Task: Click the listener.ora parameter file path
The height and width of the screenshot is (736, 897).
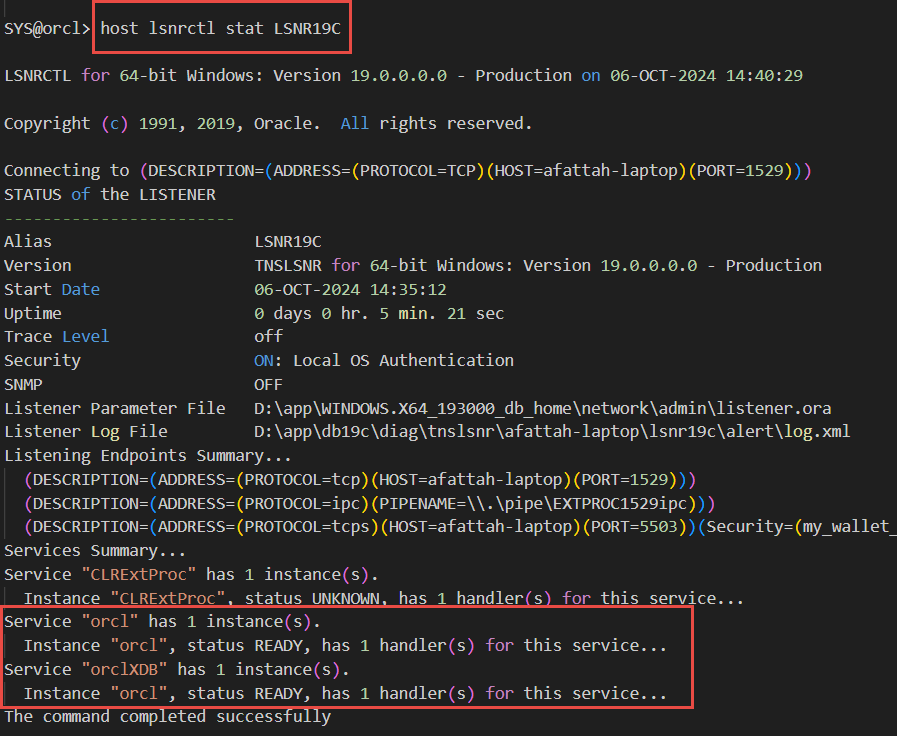Action: click(543, 408)
